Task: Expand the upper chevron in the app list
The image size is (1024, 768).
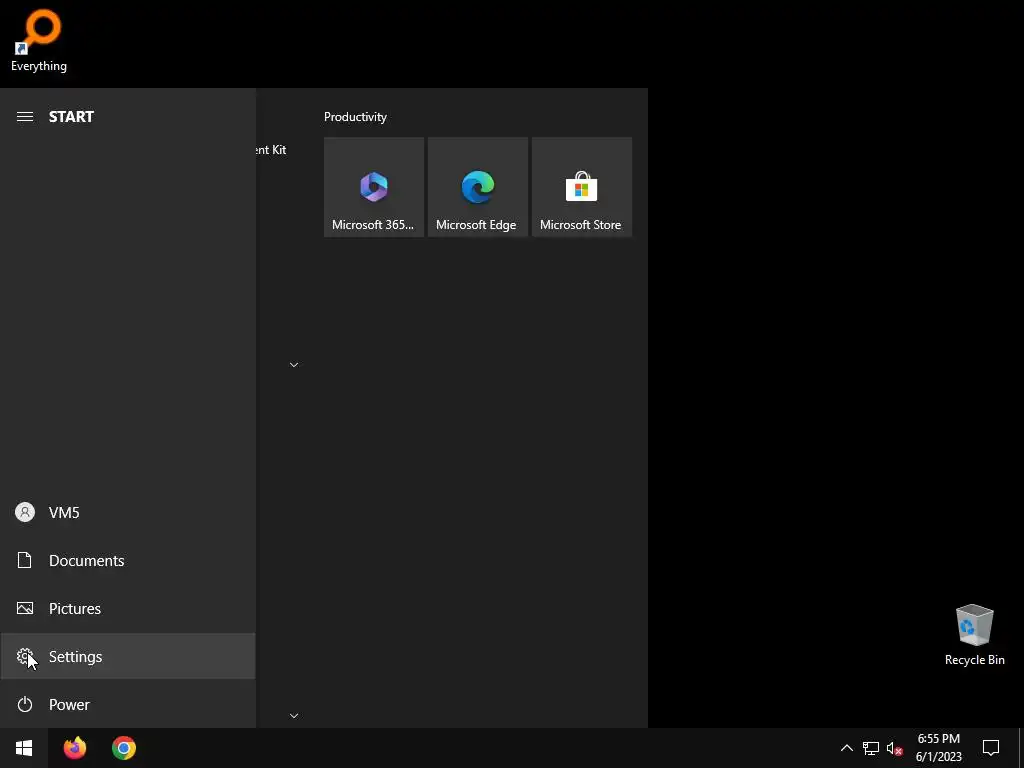Action: [x=294, y=365]
